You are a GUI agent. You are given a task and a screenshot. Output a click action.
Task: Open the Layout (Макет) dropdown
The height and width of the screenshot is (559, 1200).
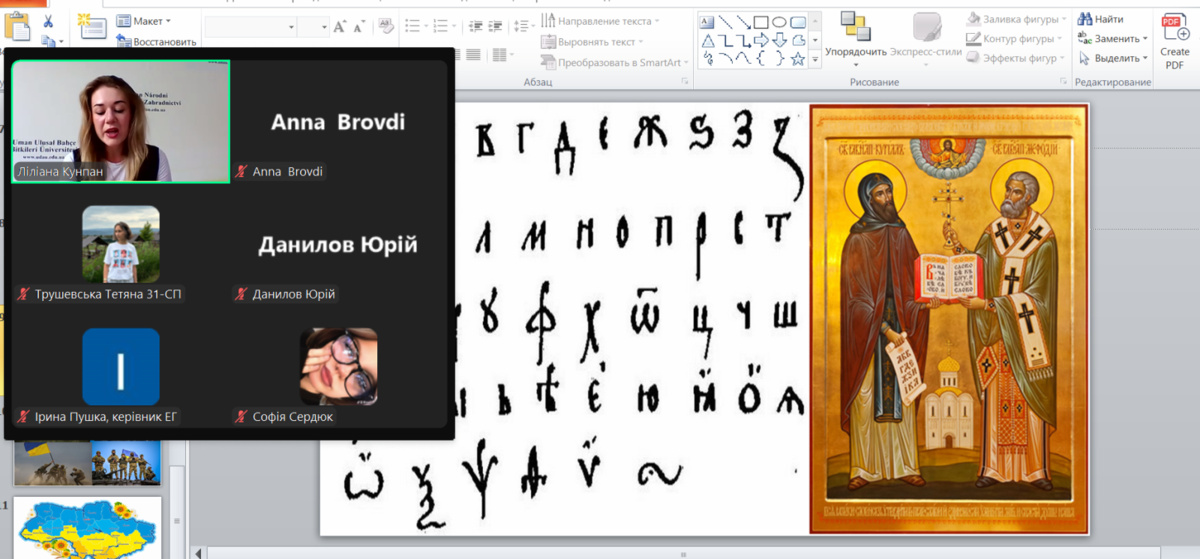pos(143,21)
